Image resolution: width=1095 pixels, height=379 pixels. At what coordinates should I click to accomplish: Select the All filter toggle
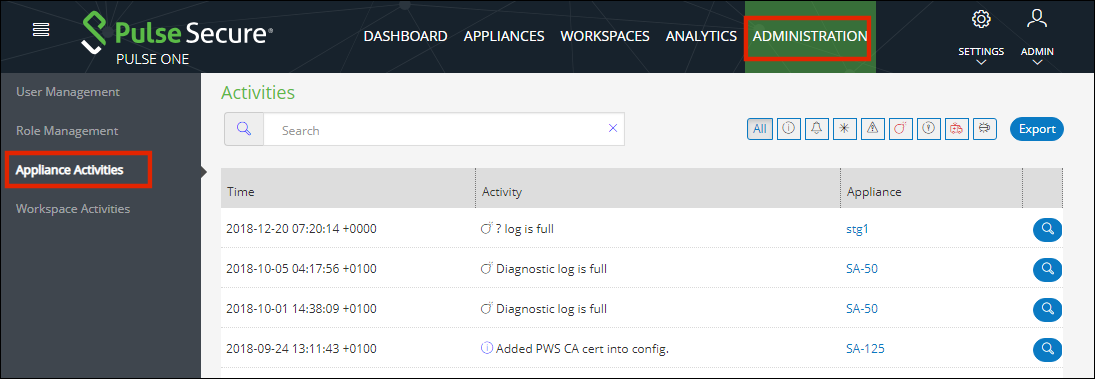760,128
